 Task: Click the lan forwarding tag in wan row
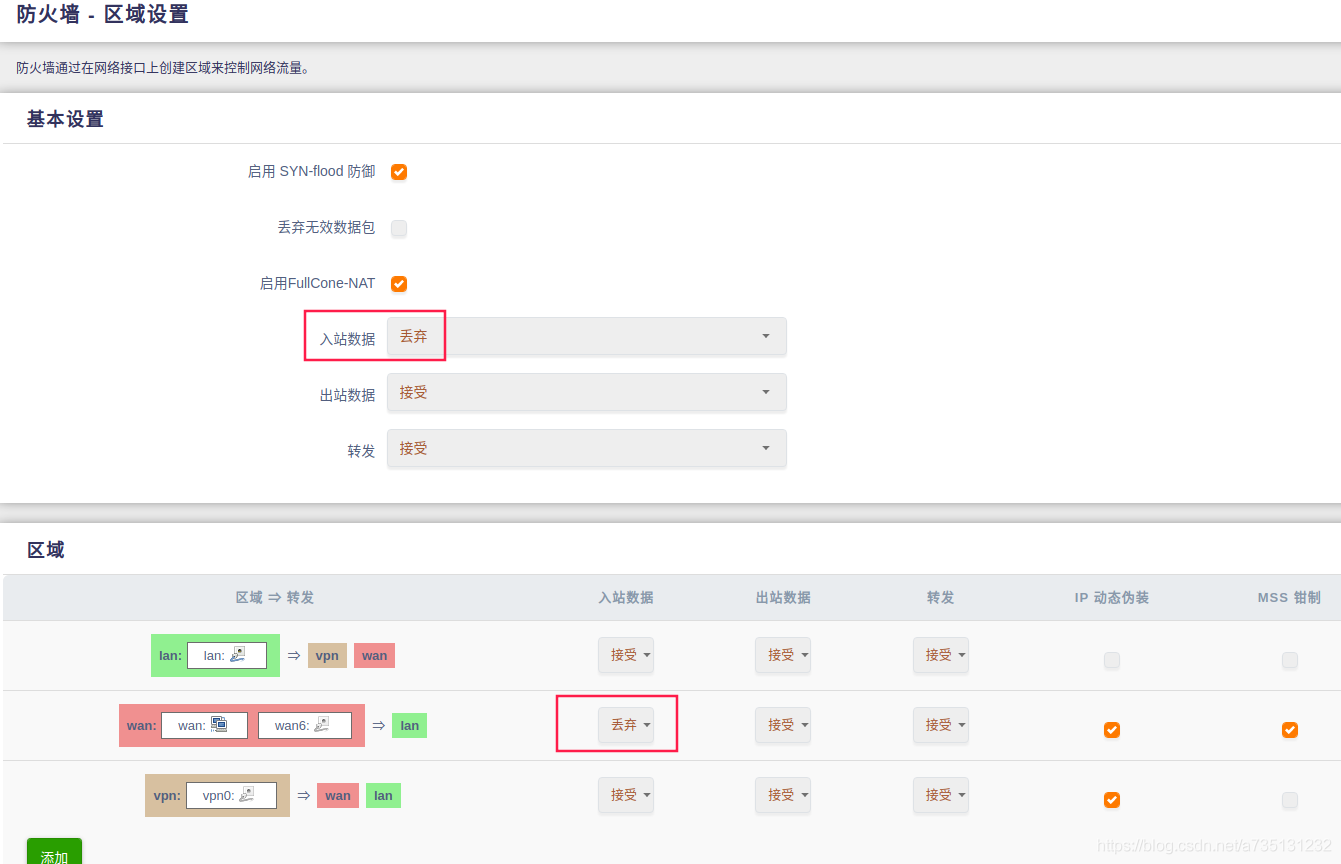[x=409, y=726]
